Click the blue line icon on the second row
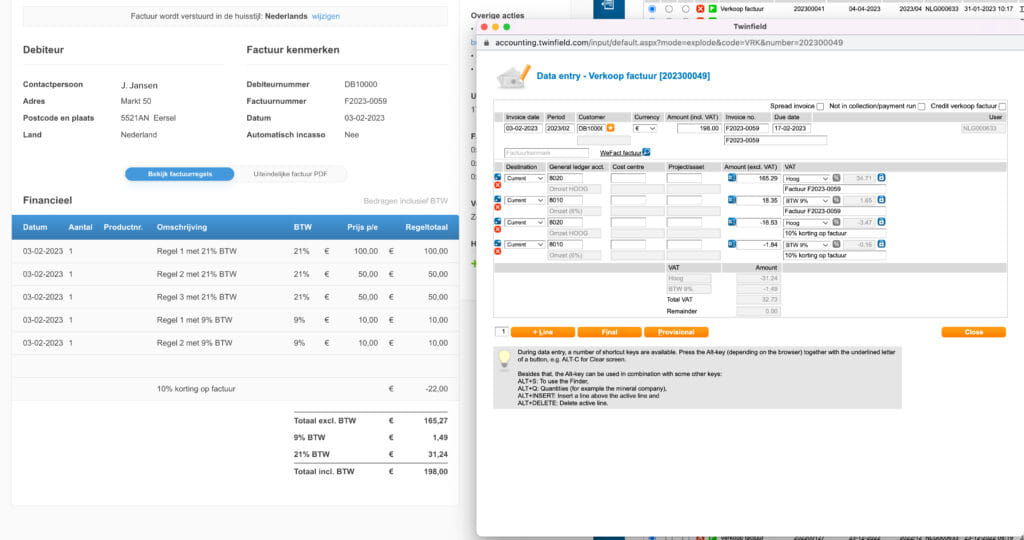 (x=498, y=200)
